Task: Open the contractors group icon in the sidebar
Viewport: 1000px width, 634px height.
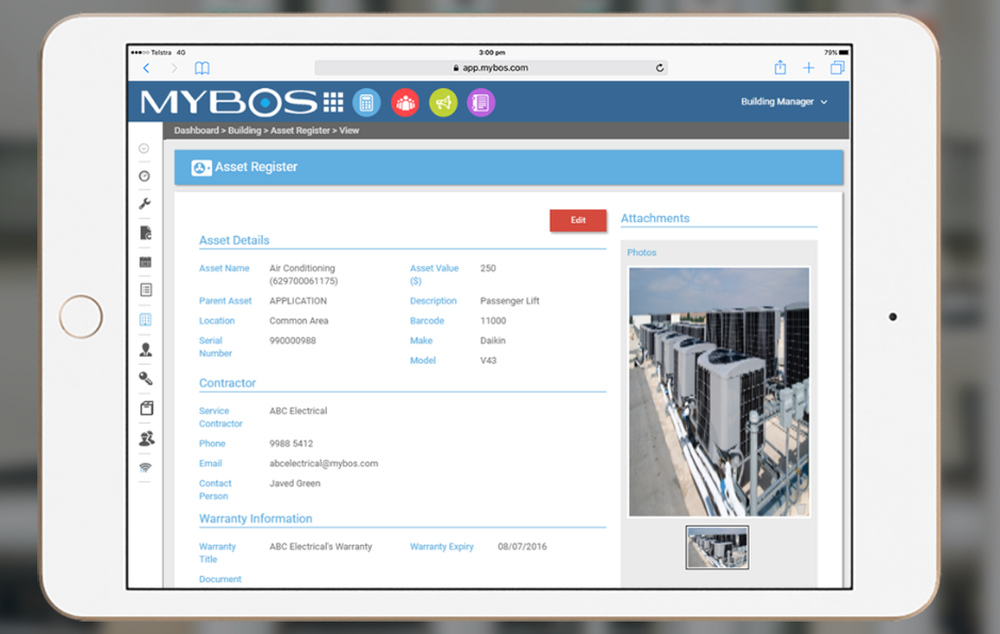Action: pyautogui.click(x=144, y=437)
